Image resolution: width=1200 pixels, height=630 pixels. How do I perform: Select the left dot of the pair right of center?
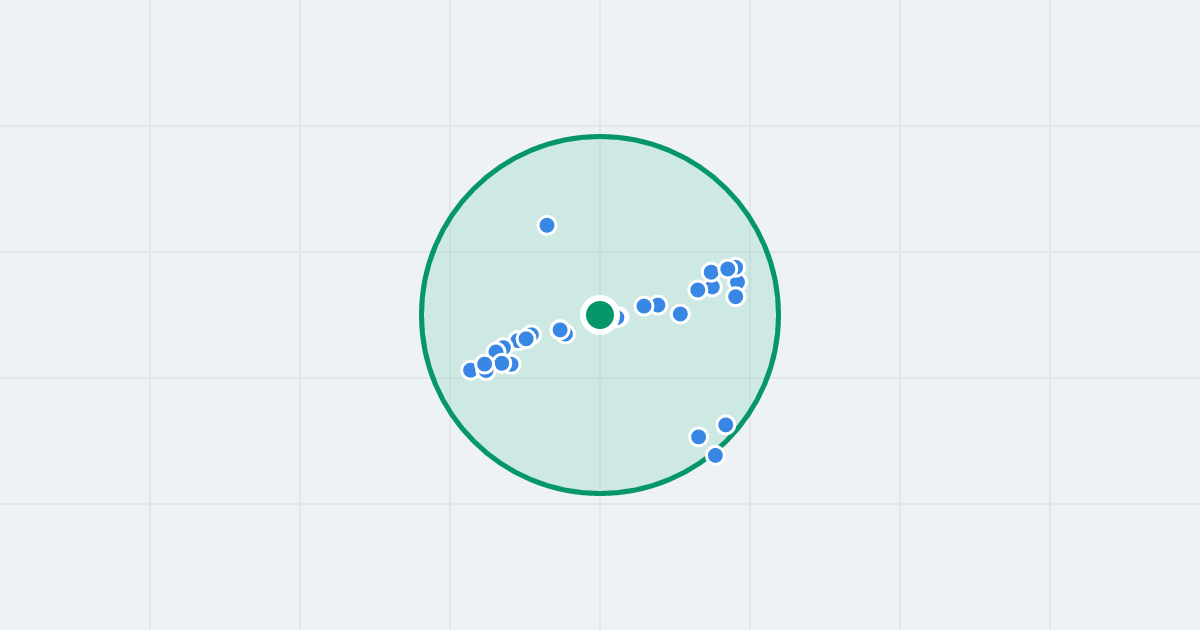point(644,306)
